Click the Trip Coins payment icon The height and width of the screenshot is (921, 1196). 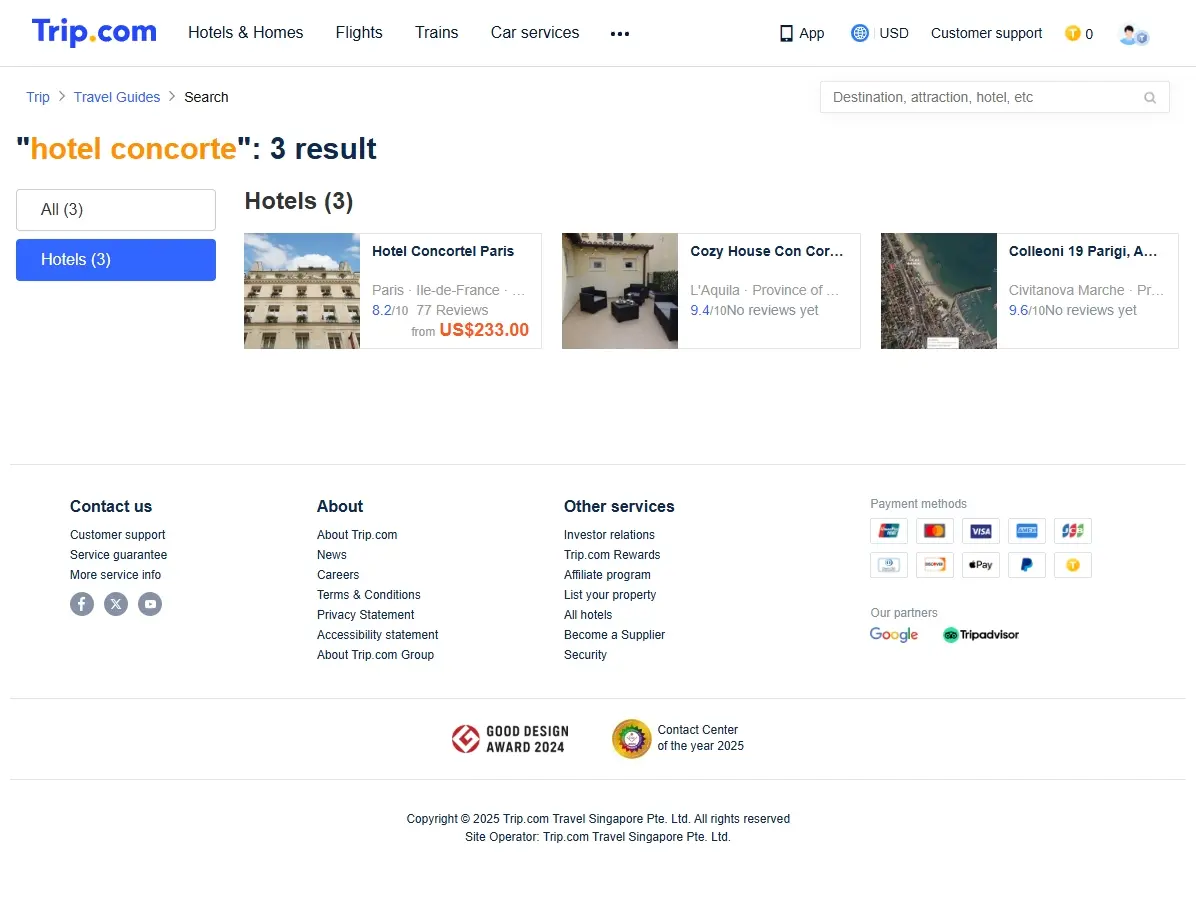tap(1072, 565)
